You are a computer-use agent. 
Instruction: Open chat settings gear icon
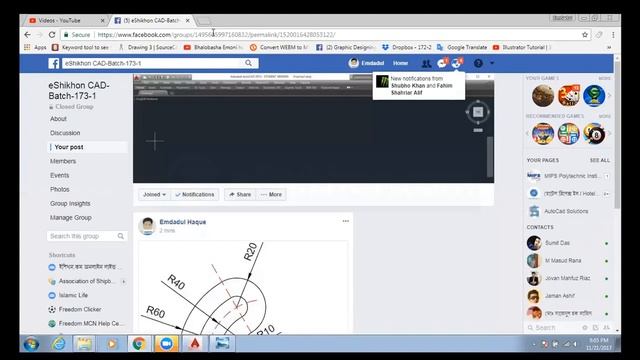(x=585, y=328)
